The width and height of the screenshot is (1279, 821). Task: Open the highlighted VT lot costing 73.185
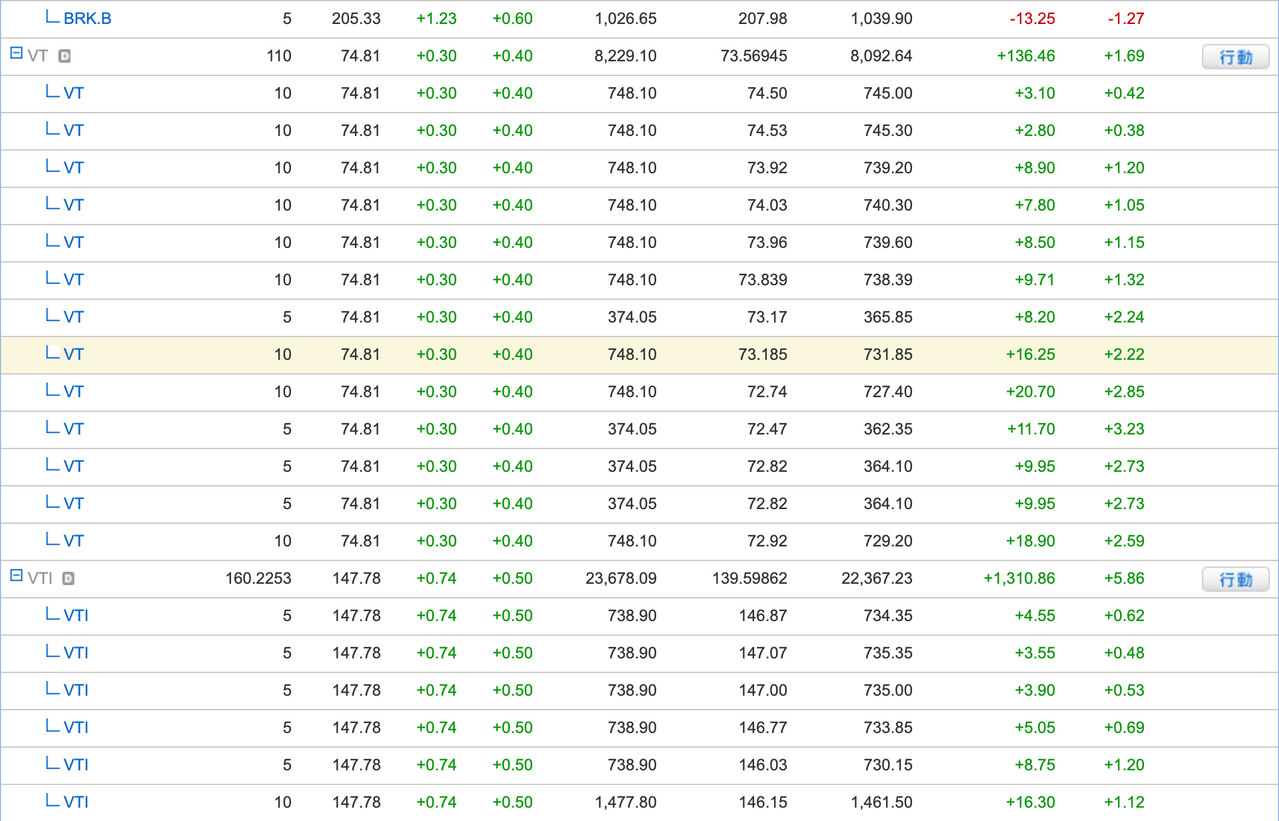click(74, 354)
